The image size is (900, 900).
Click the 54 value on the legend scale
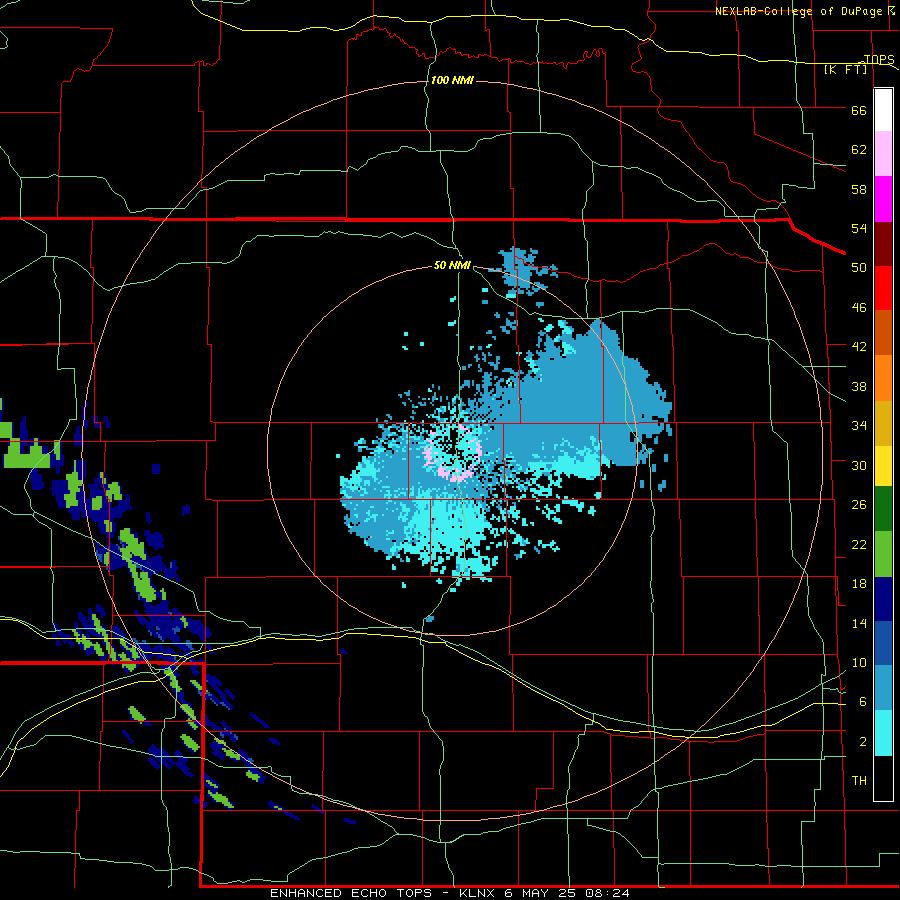(x=859, y=228)
